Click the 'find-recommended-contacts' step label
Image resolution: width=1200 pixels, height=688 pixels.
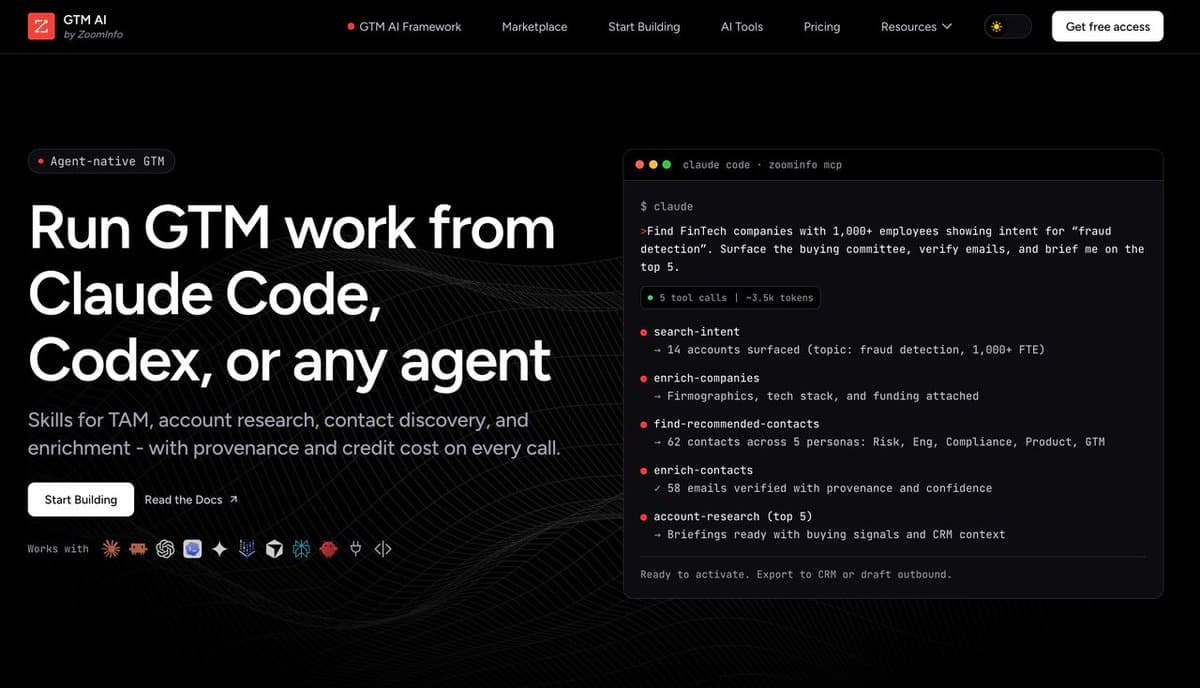coord(736,424)
